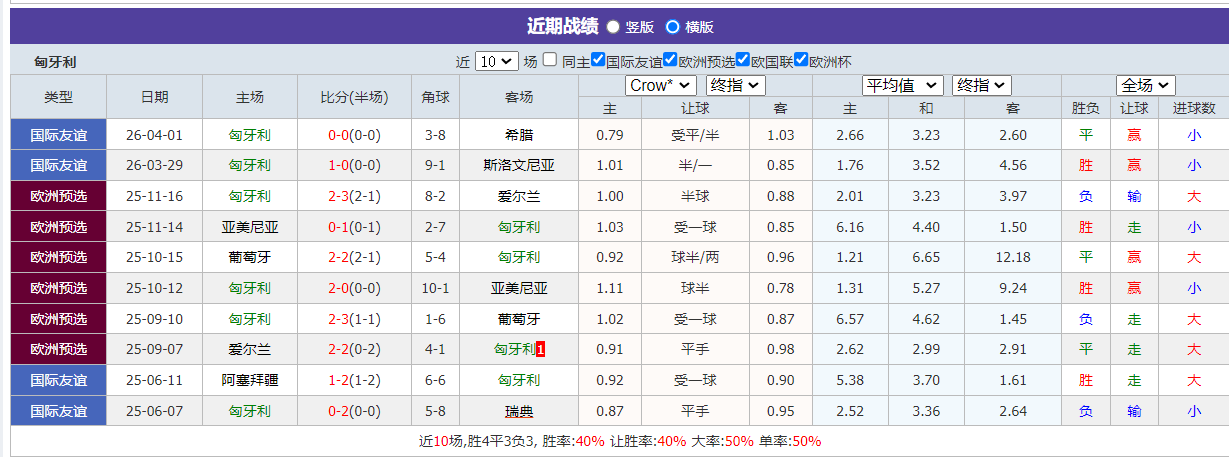Click home team 亚美尼亚 in the 25-11-14 row

250,227
